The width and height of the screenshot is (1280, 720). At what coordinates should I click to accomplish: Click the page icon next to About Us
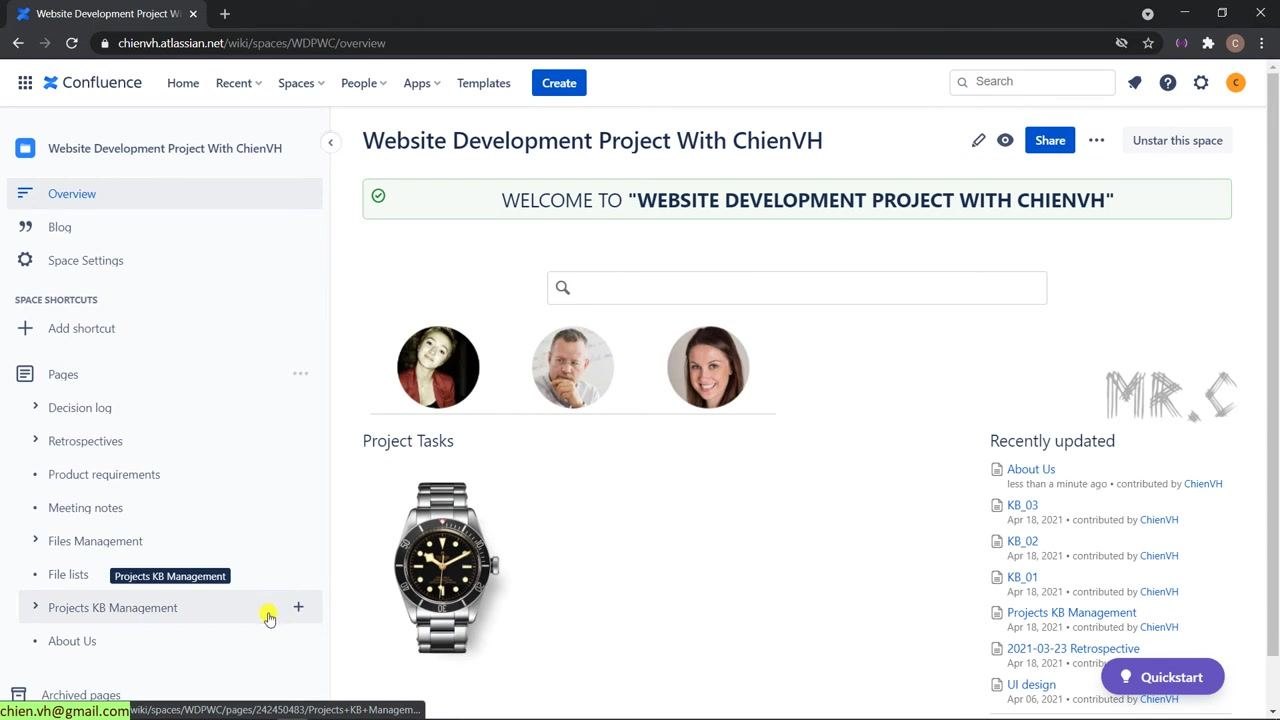coord(996,469)
